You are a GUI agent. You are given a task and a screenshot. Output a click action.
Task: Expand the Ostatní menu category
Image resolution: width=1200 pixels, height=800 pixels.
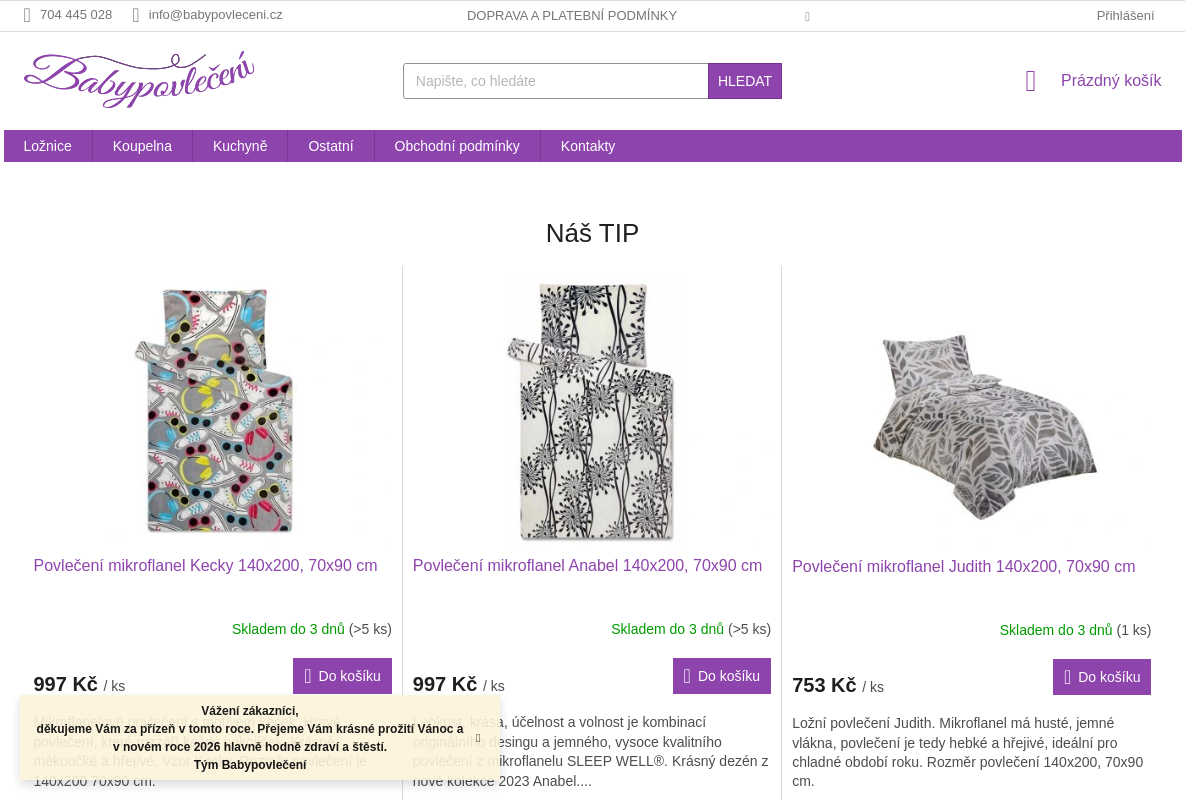click(331, 146)
